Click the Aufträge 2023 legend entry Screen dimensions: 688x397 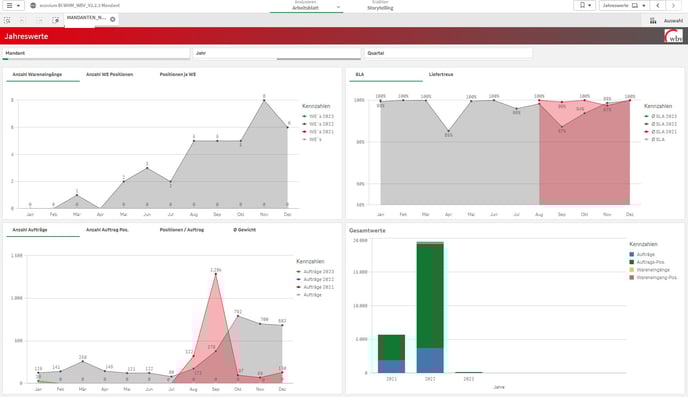click(315, 272)
